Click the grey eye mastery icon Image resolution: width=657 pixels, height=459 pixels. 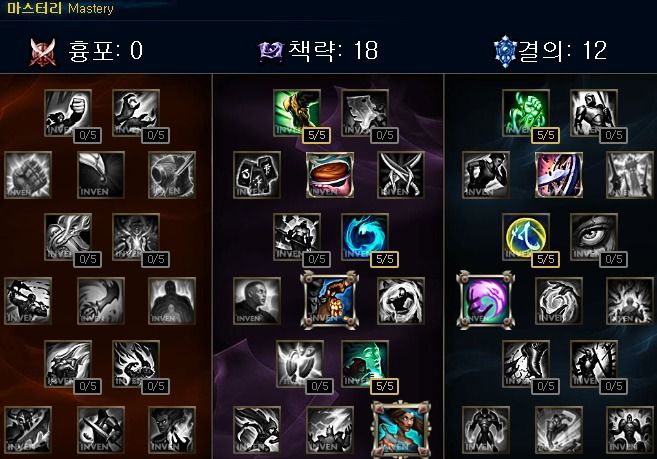click(x=594, y=237)
